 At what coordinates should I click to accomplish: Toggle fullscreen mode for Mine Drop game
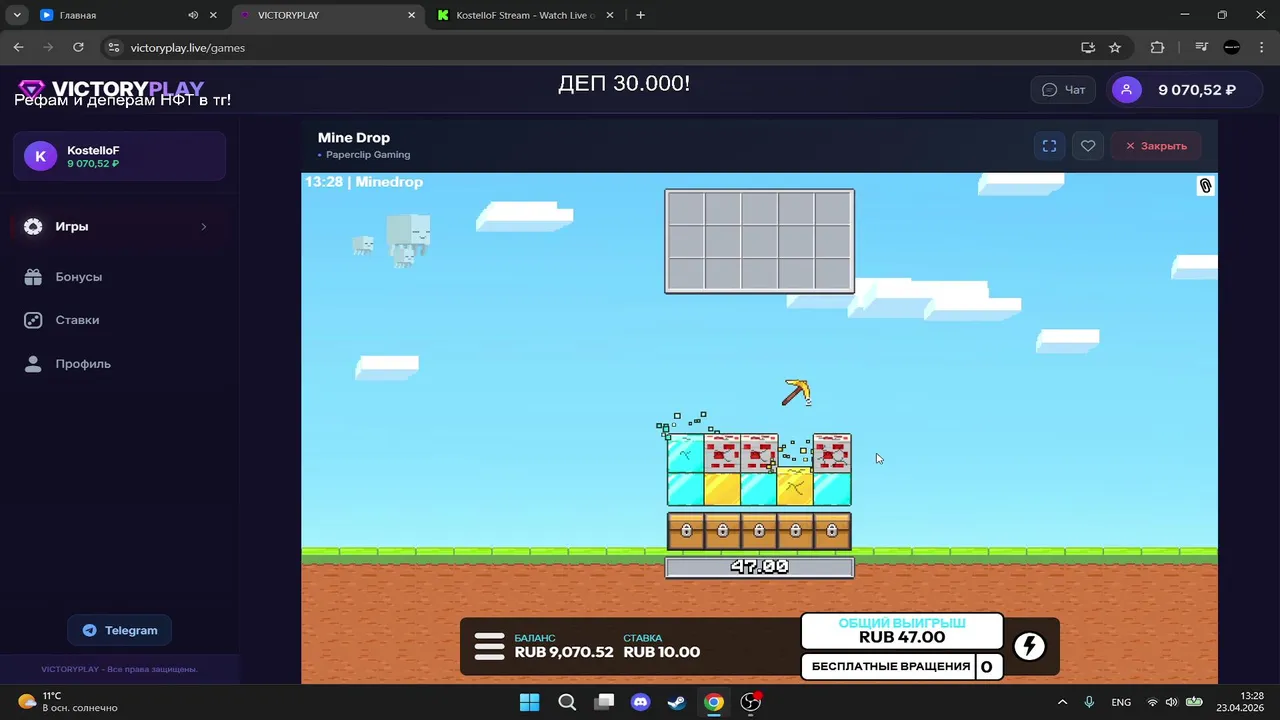pos(1049,146)
